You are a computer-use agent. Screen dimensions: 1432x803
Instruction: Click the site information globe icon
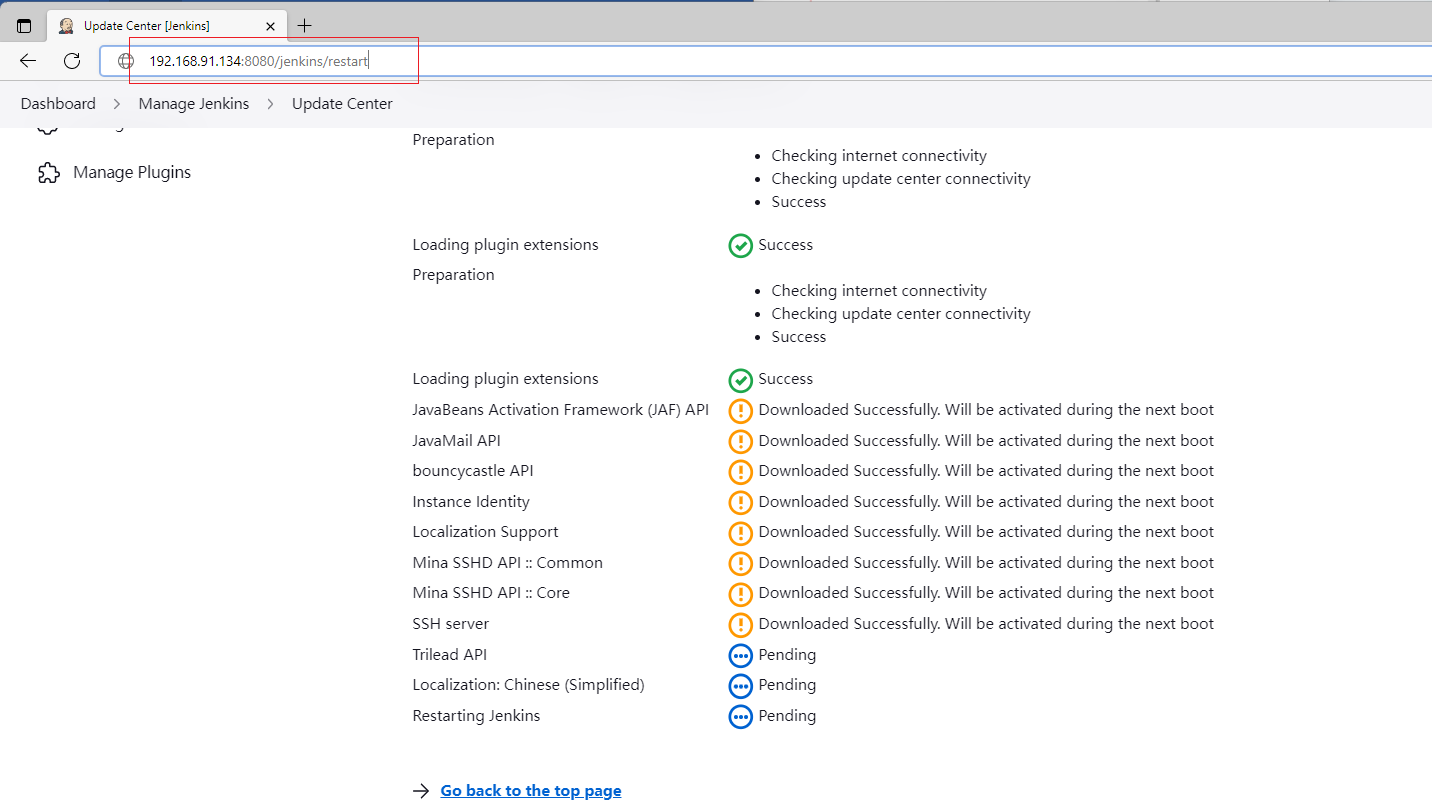pyautogui.click(x=126, y=61)
